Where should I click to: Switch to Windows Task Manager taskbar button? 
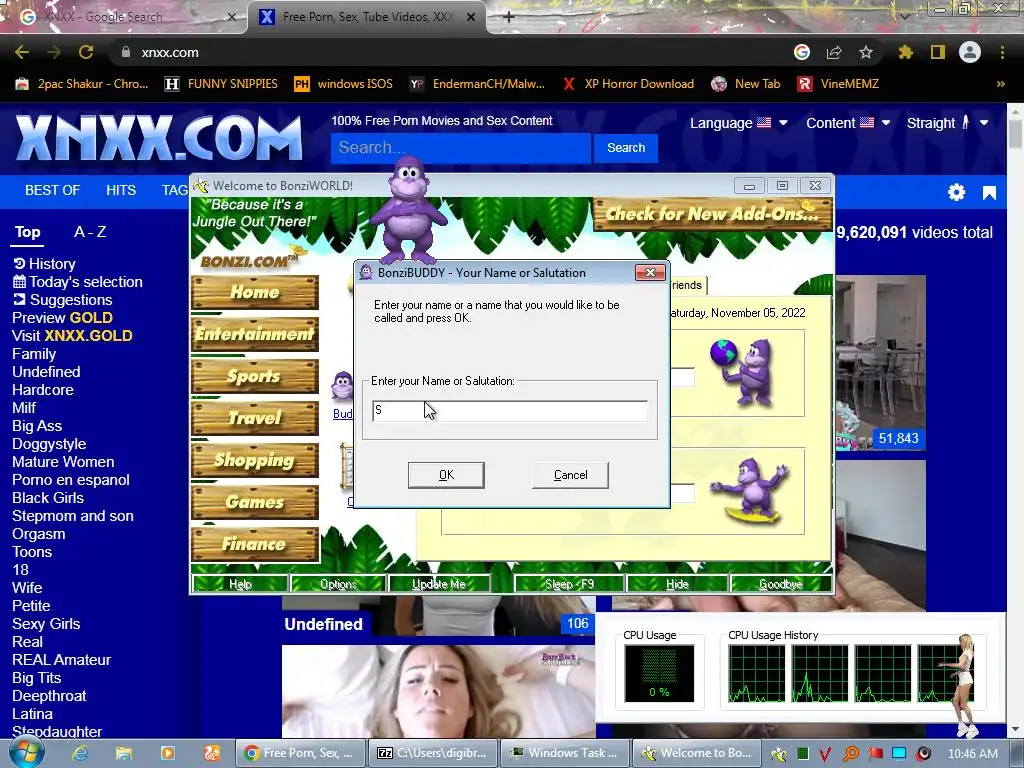click(564, 753)
